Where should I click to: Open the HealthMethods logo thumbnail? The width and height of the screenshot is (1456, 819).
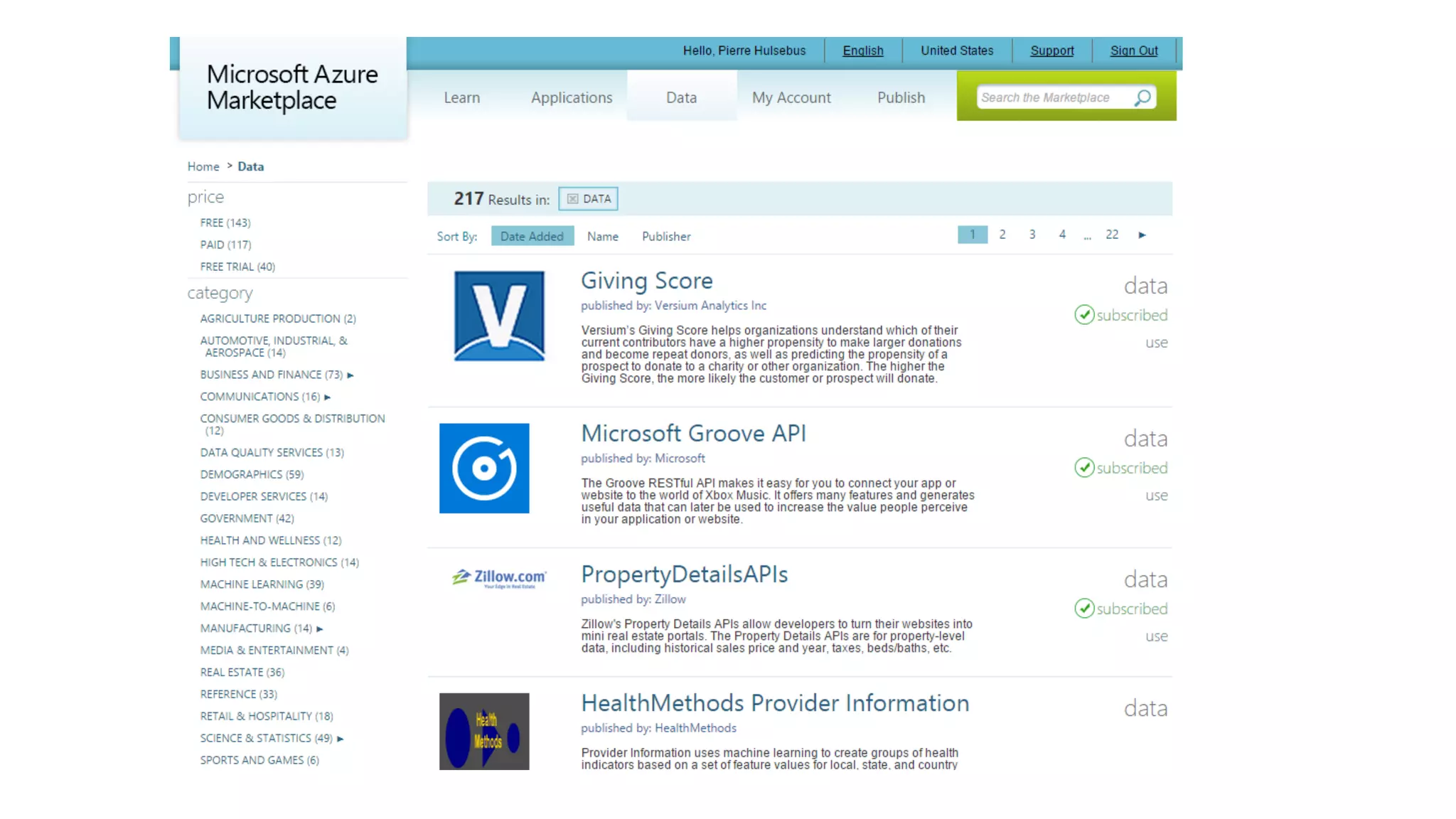484,731
